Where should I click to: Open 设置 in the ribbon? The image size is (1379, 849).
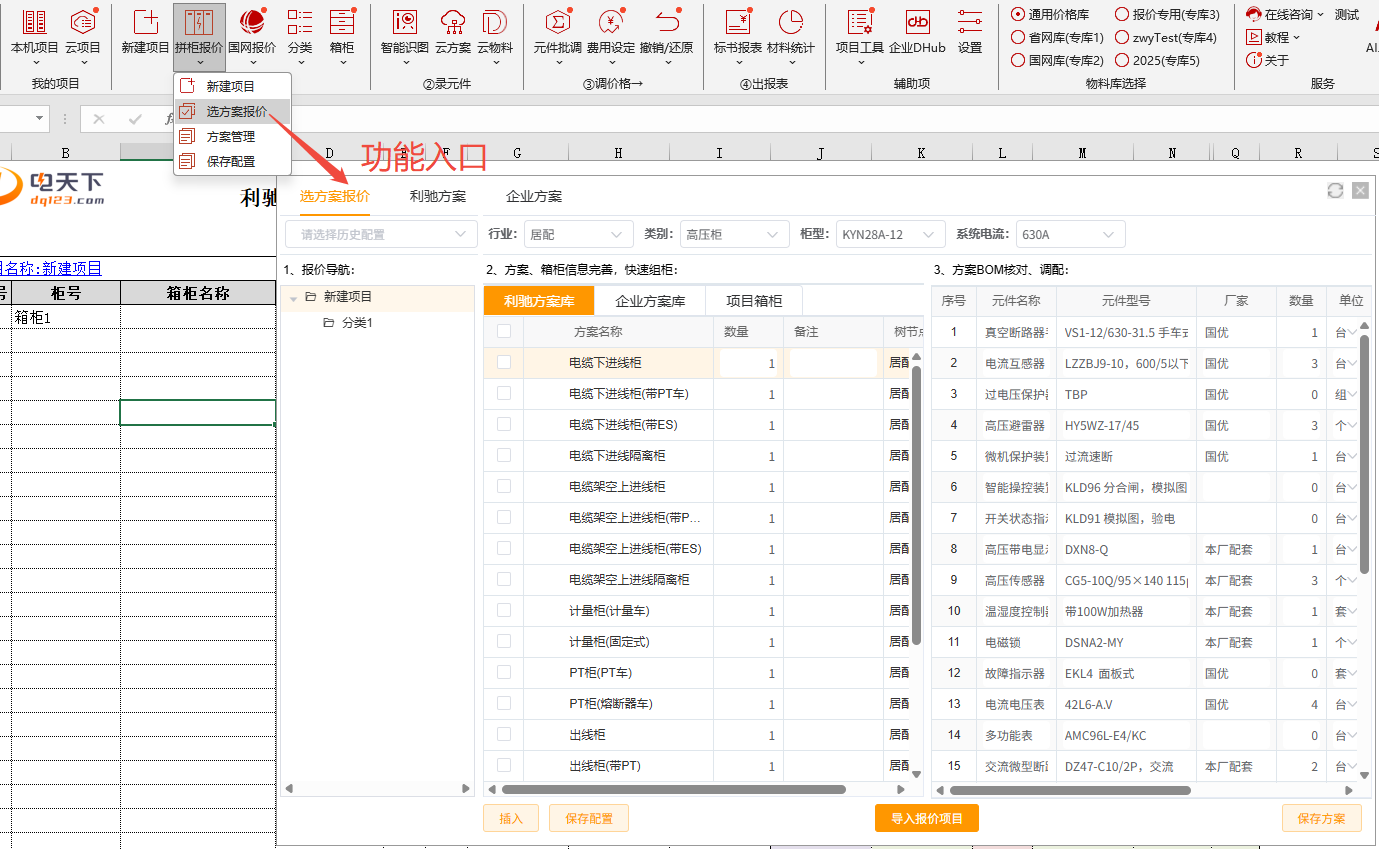(969, 32)
